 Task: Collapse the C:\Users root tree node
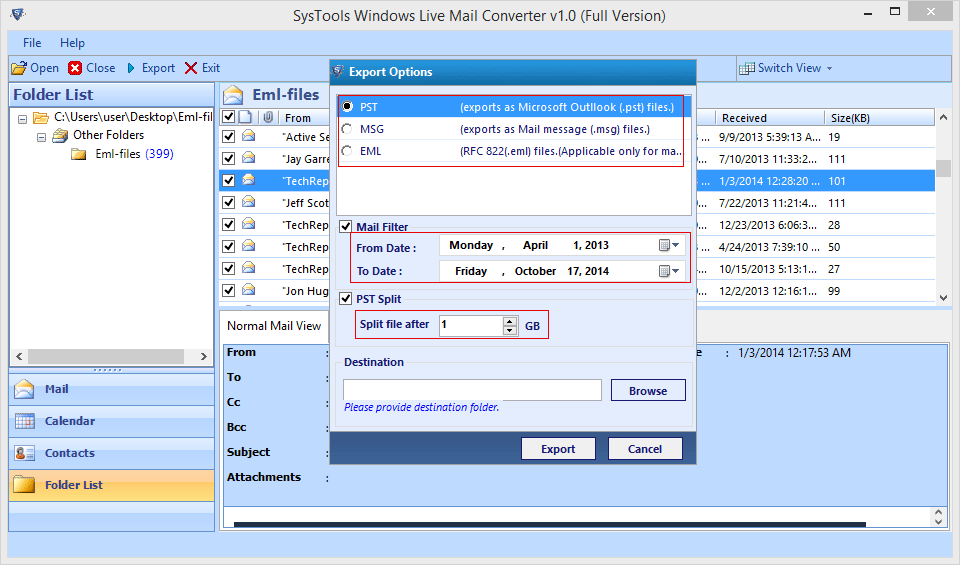coord(23,119)
